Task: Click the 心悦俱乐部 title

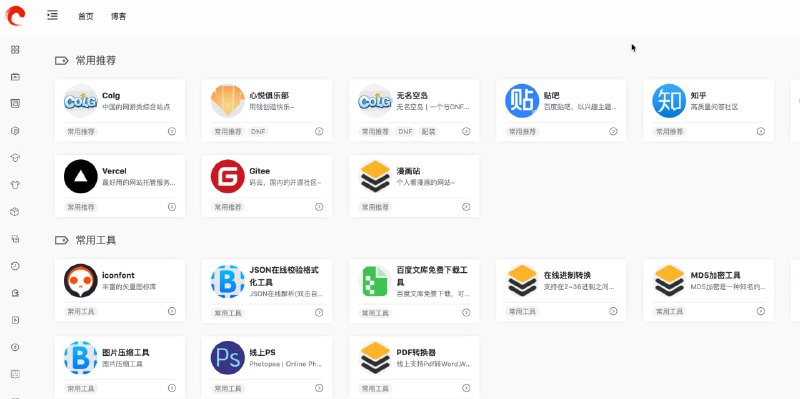Action: [x=269, y=95]
